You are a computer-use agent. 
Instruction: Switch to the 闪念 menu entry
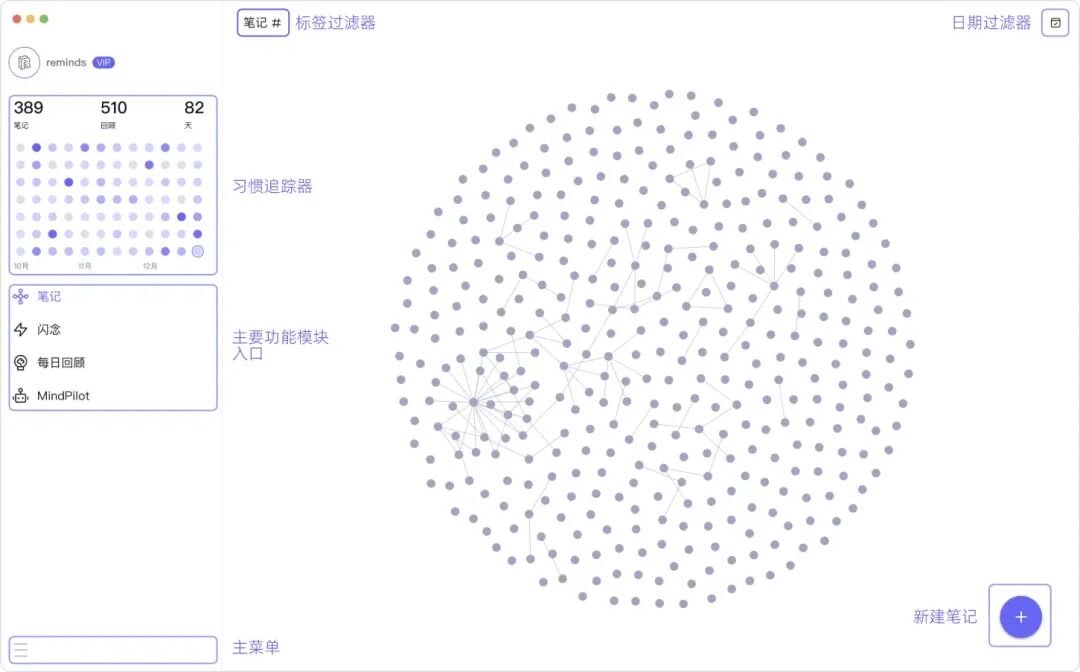pyautogui.click(x=48, y=329)
